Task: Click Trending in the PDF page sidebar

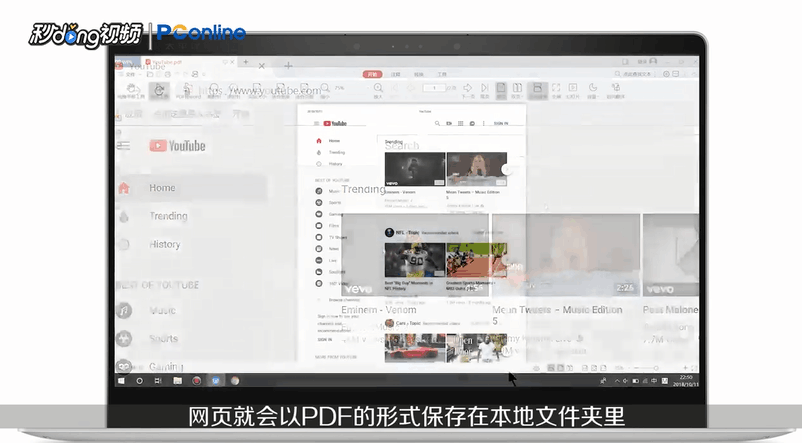Action: coord(337,152)
